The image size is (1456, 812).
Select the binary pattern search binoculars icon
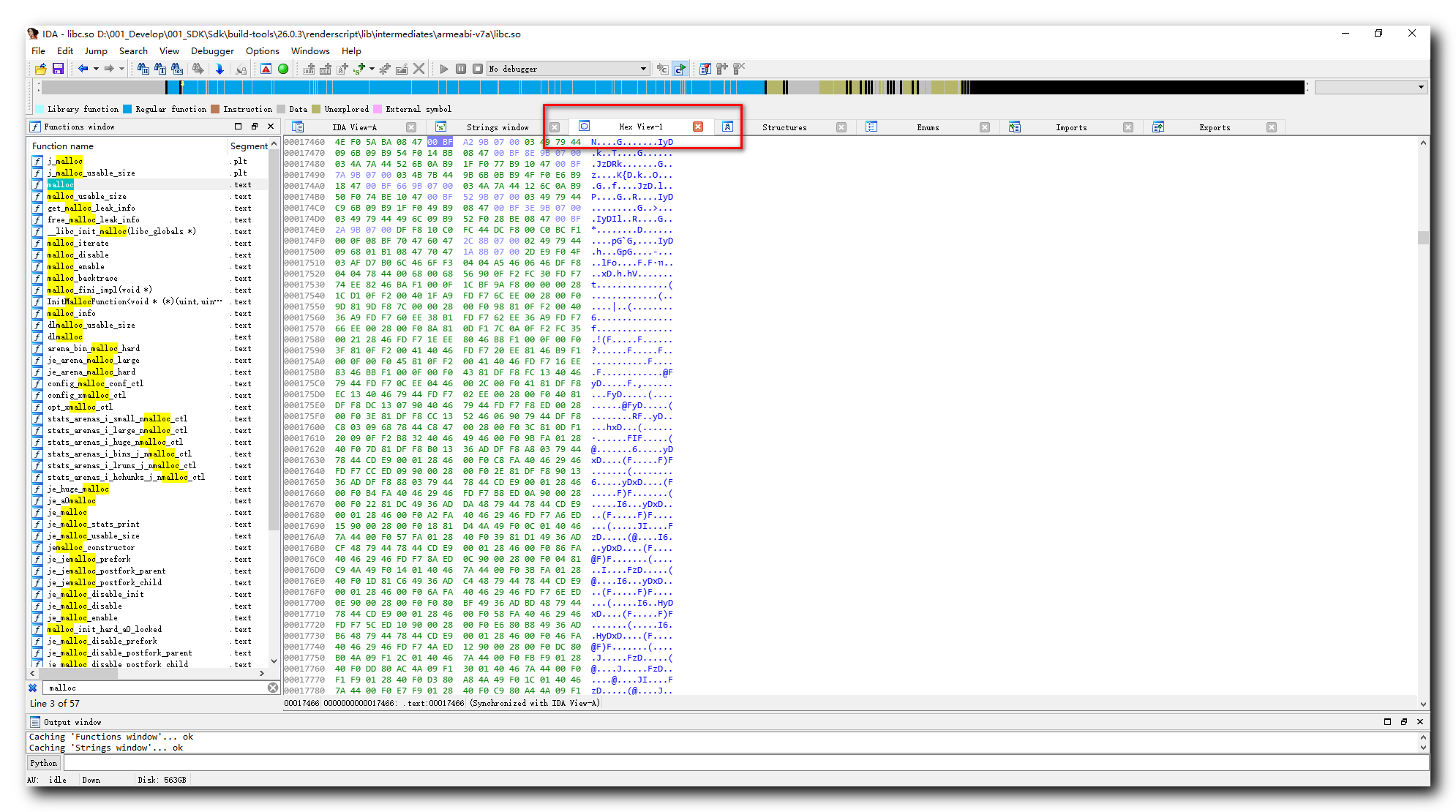[x=142, y=69]
